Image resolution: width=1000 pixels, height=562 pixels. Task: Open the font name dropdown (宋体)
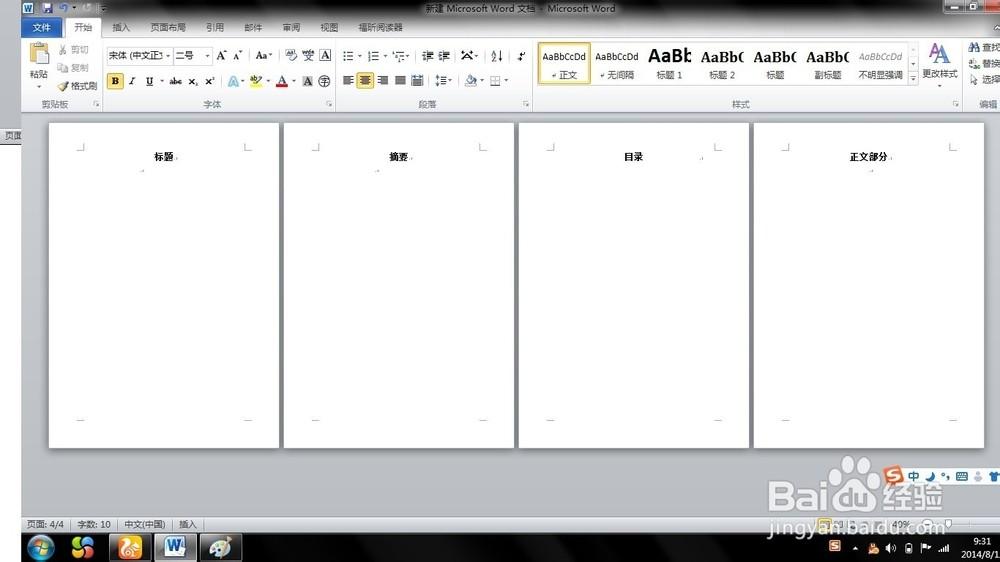pyautogui.click(x=139, y=56)
